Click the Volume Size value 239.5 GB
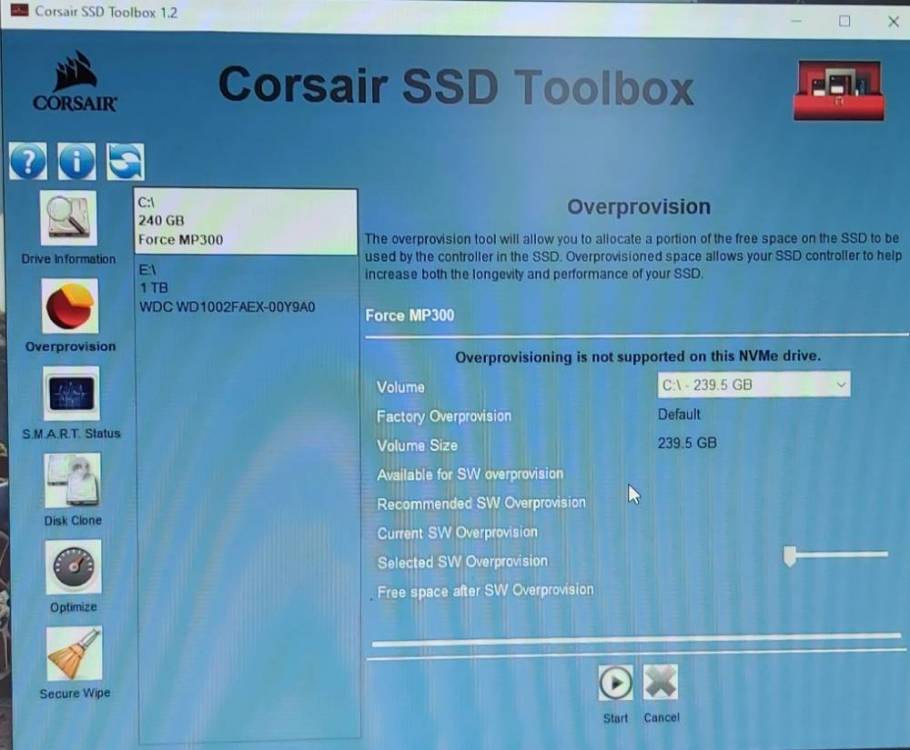910x750 pixels. (687, 443)
